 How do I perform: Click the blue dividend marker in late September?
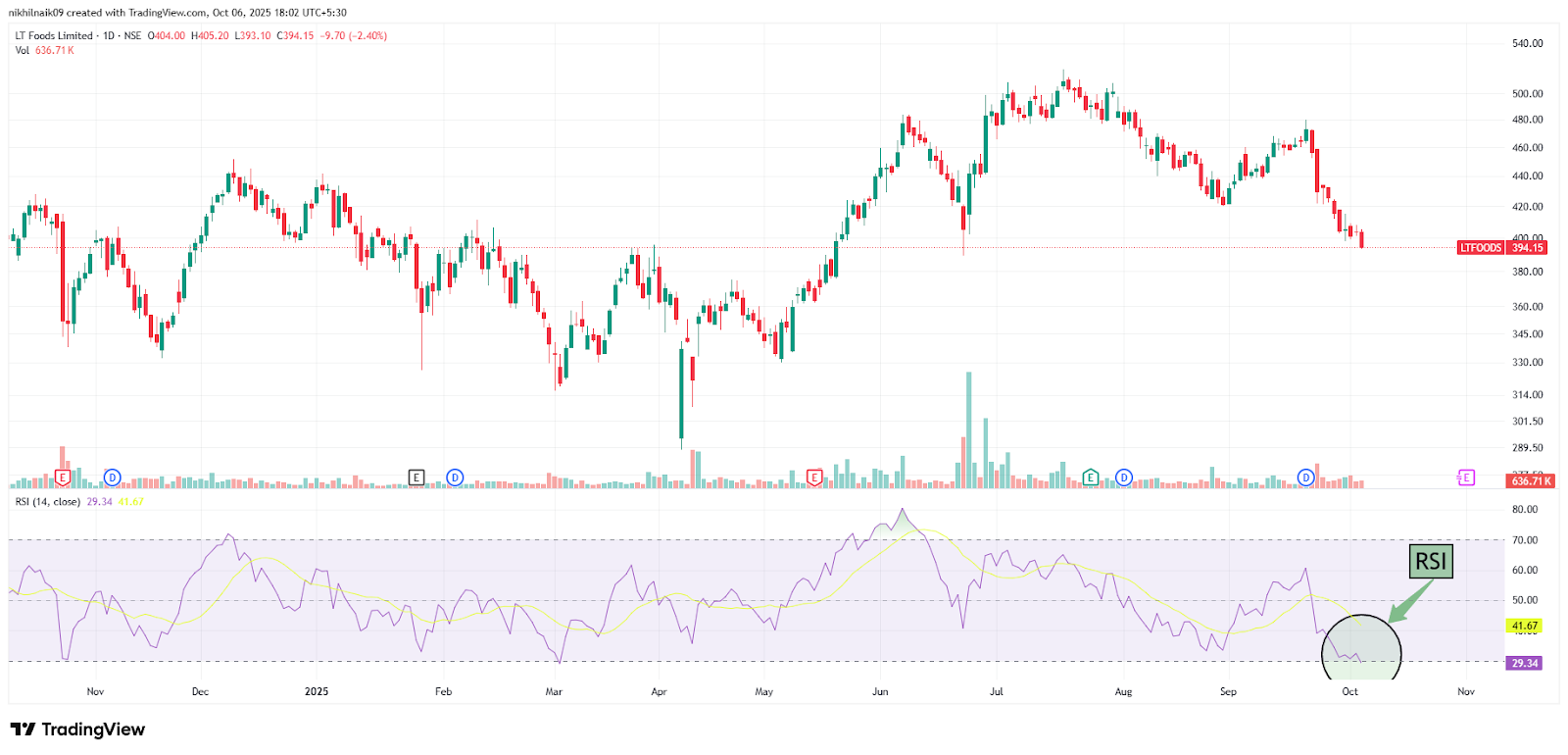(x=1305, y=478)
